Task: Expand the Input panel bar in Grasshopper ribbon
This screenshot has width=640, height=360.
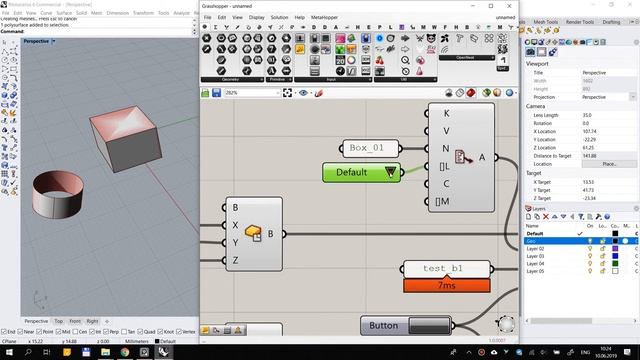Action: coord(333,80)
